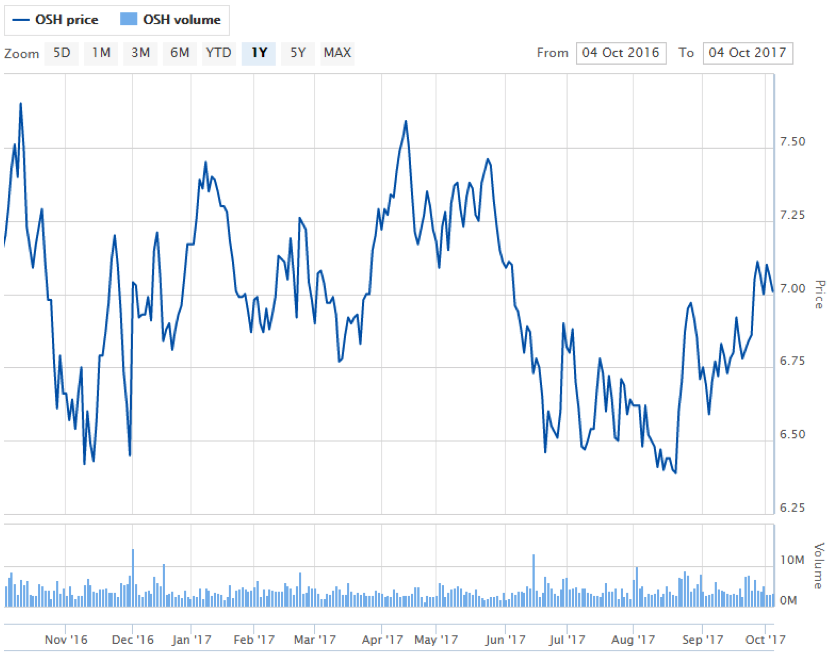This screenshot has width=829, height=654.
Task: Set zoom range to 5D
Action: pos(62,53)
